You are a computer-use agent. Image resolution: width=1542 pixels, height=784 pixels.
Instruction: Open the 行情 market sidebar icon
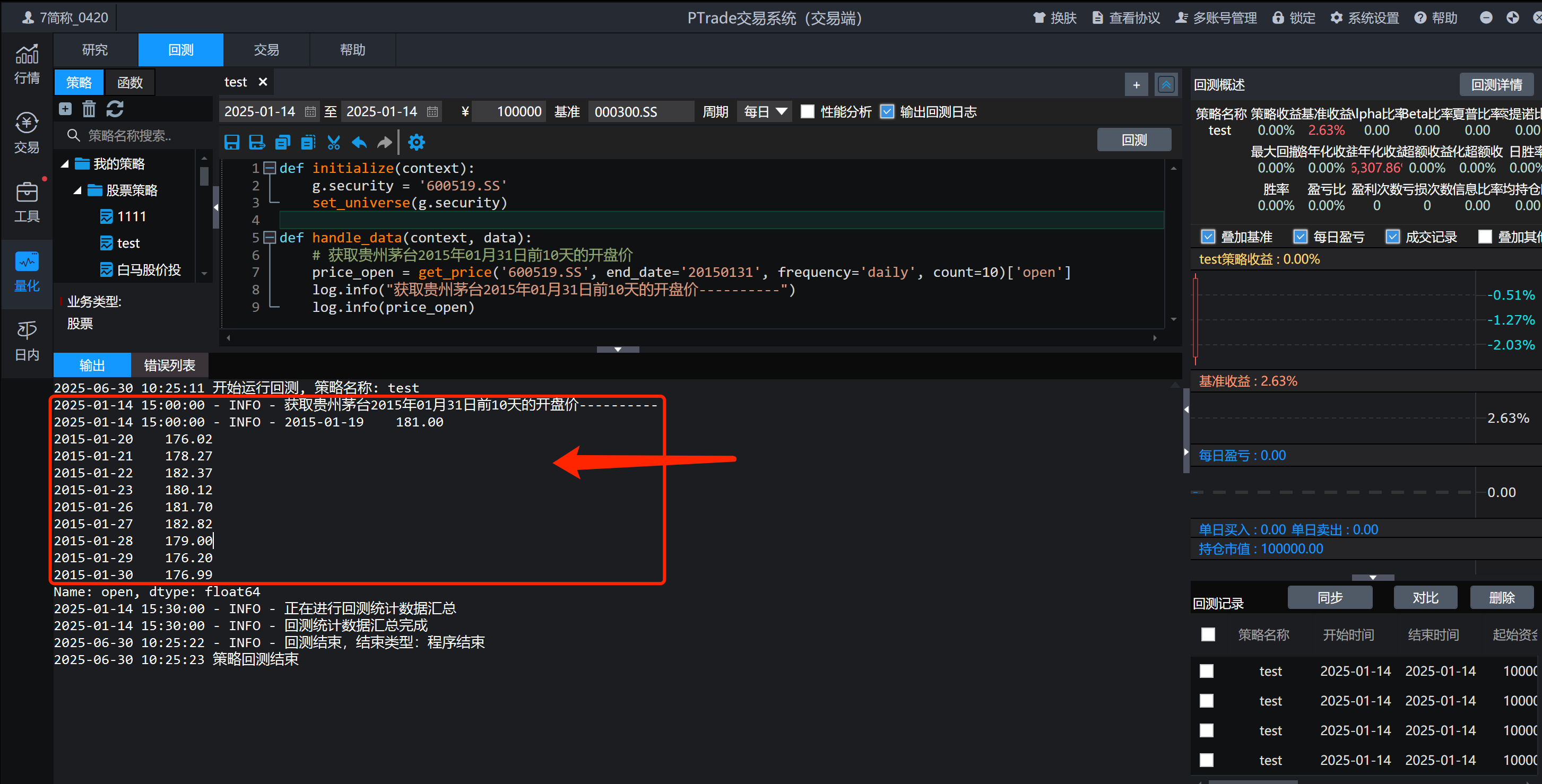point(27,64)
